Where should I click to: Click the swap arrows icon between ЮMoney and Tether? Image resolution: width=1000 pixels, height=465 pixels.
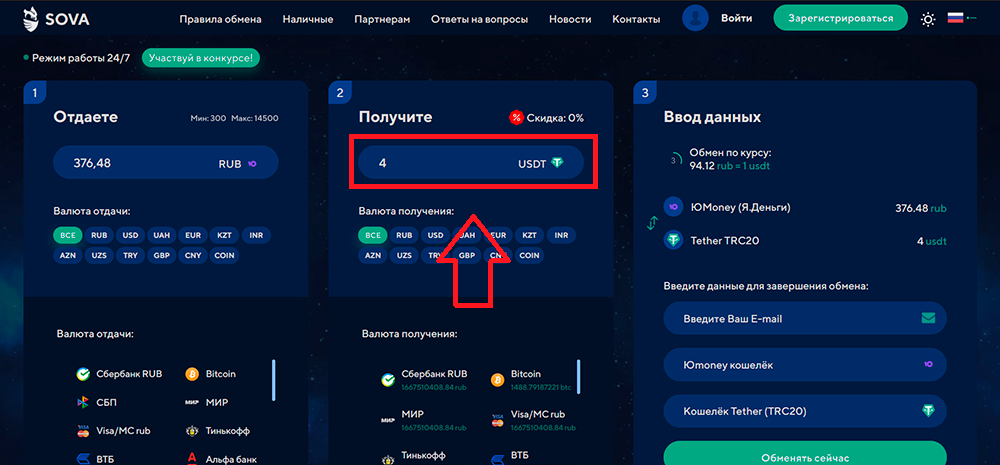652,224
